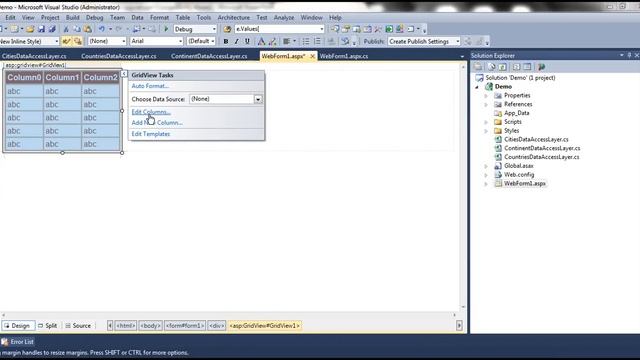The width and height of the screenshot is (640, 360).
Task: Click the red crossed tools toolbar icon
Action: (x=378, y=29)
